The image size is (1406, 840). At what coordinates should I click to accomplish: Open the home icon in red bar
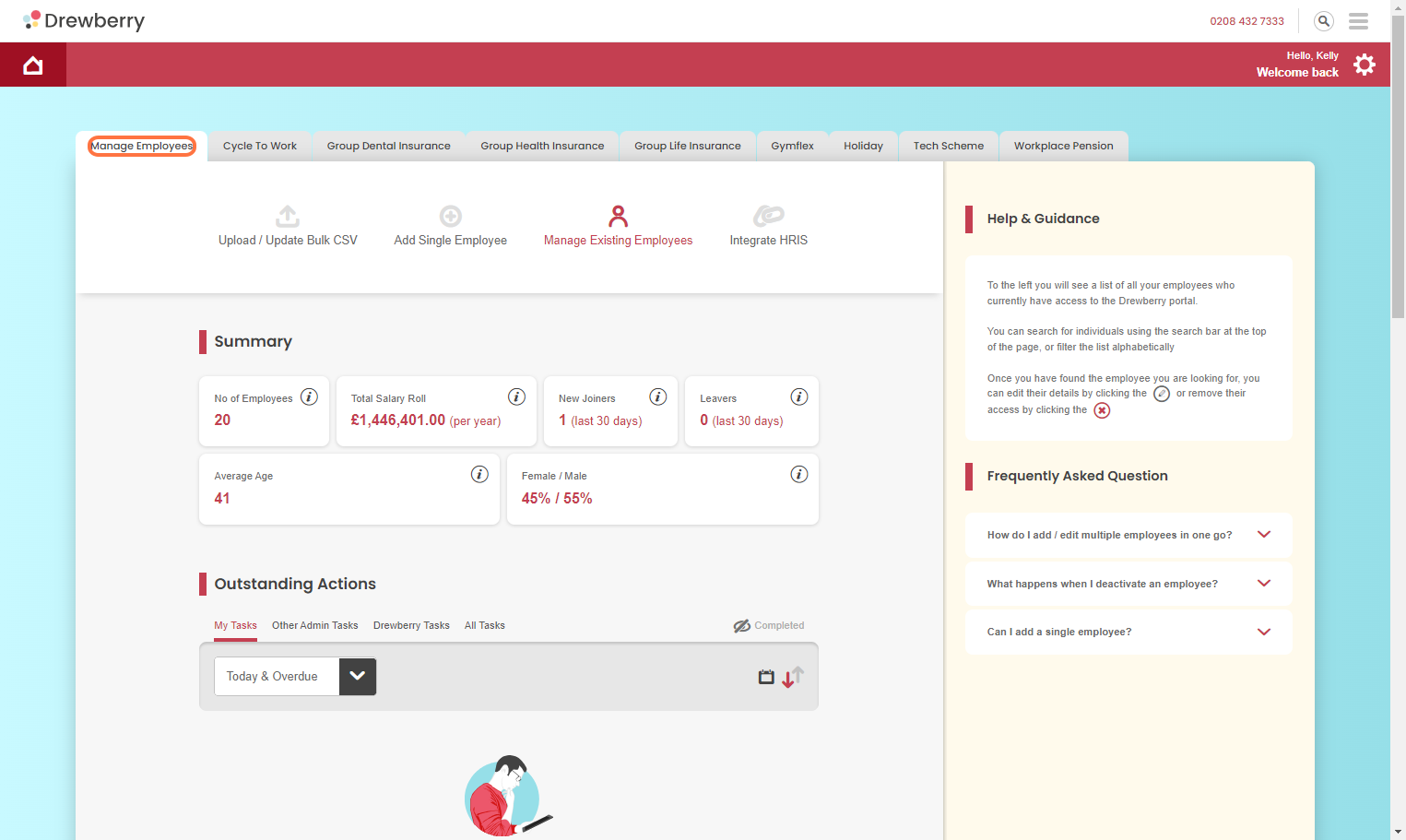click(33, 65)
